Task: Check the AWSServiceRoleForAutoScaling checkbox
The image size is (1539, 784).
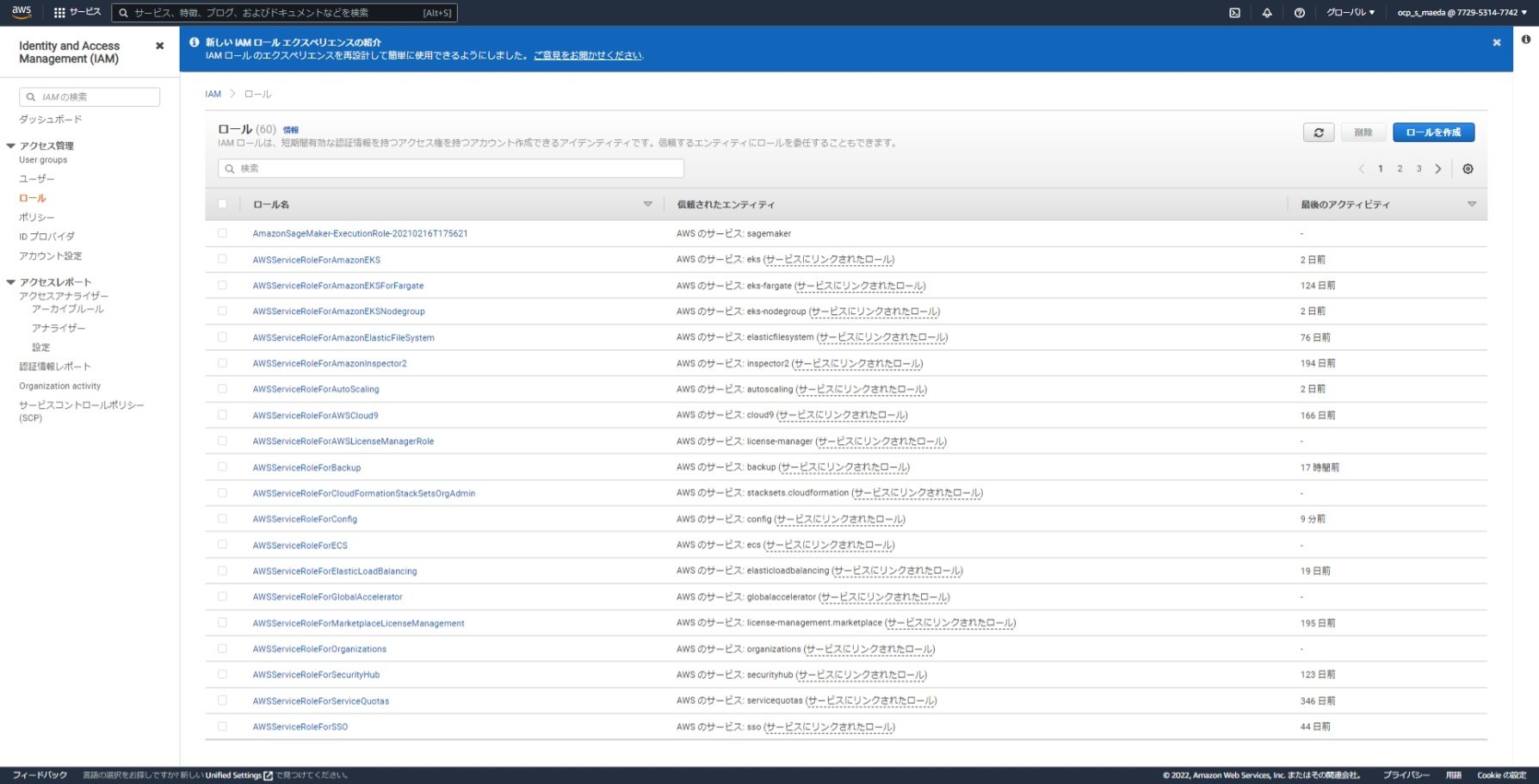Action: 222,389
